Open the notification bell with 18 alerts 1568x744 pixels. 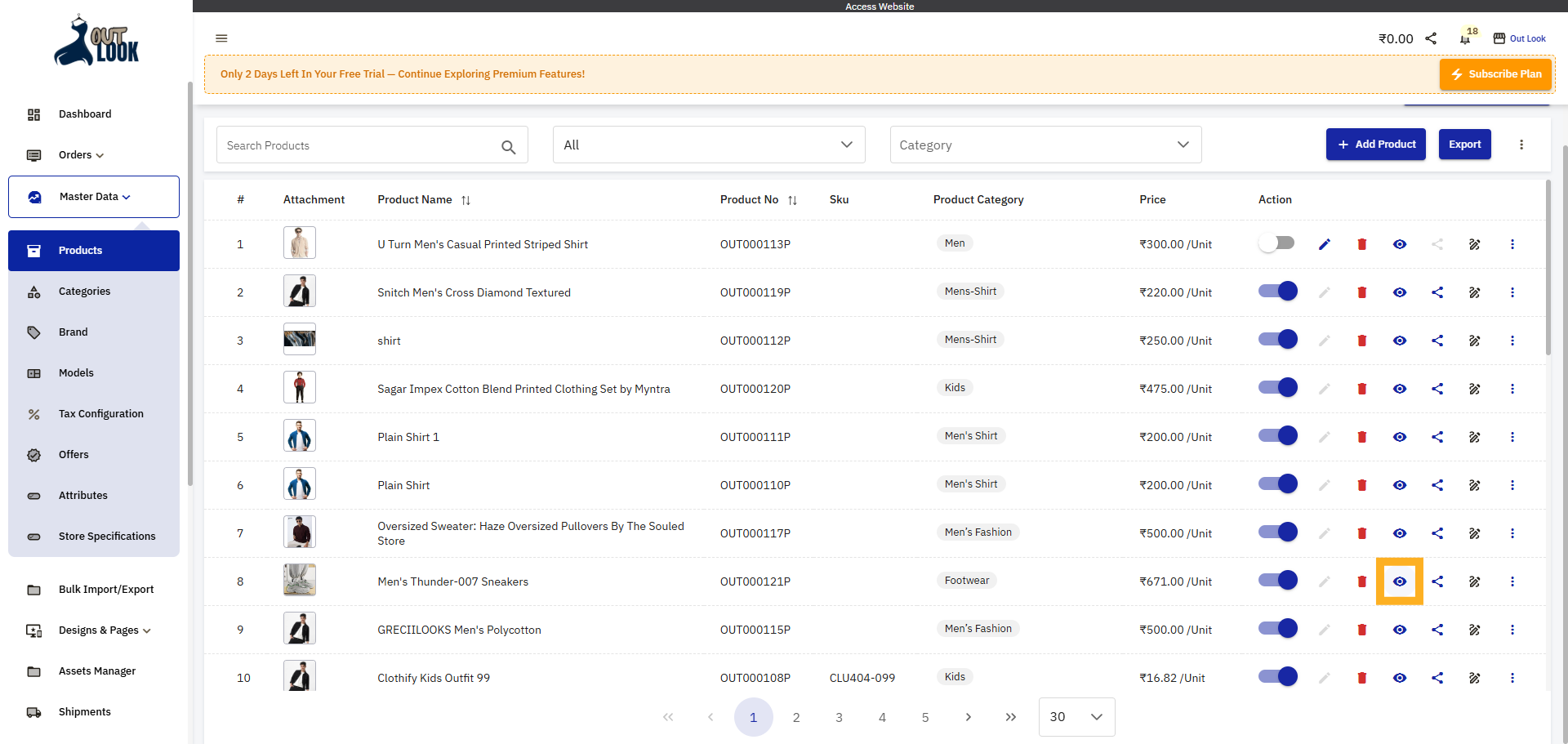point(1464,38)
